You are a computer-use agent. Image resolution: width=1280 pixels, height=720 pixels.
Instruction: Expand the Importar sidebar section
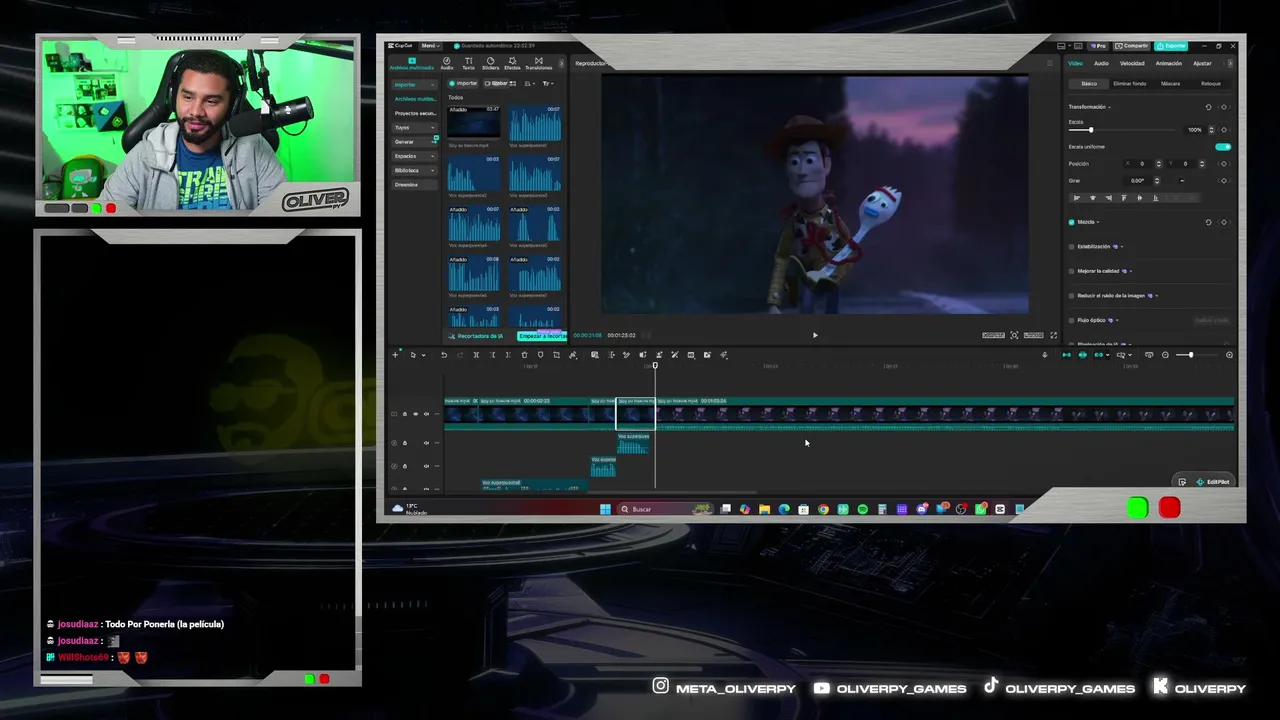point(414,85)
